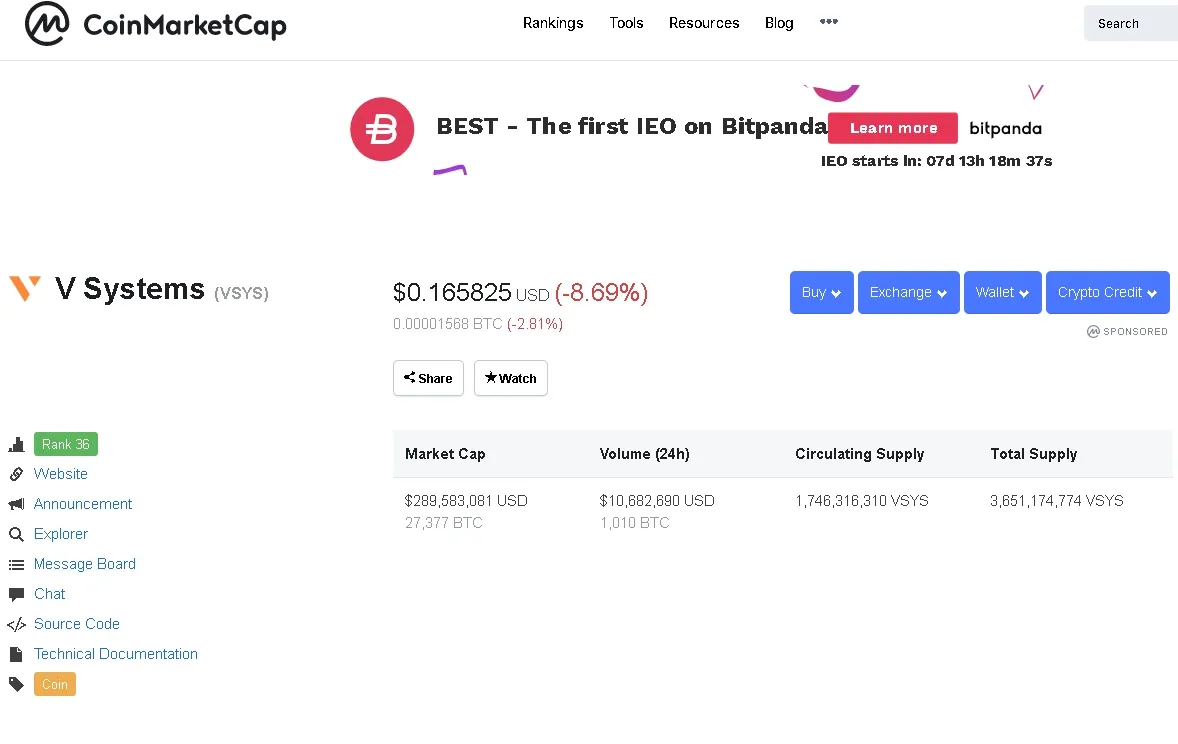The width and height of the screenshot is (1178, 744).
Task: Open the Resources menu
Action: click(x=704, y=23)
